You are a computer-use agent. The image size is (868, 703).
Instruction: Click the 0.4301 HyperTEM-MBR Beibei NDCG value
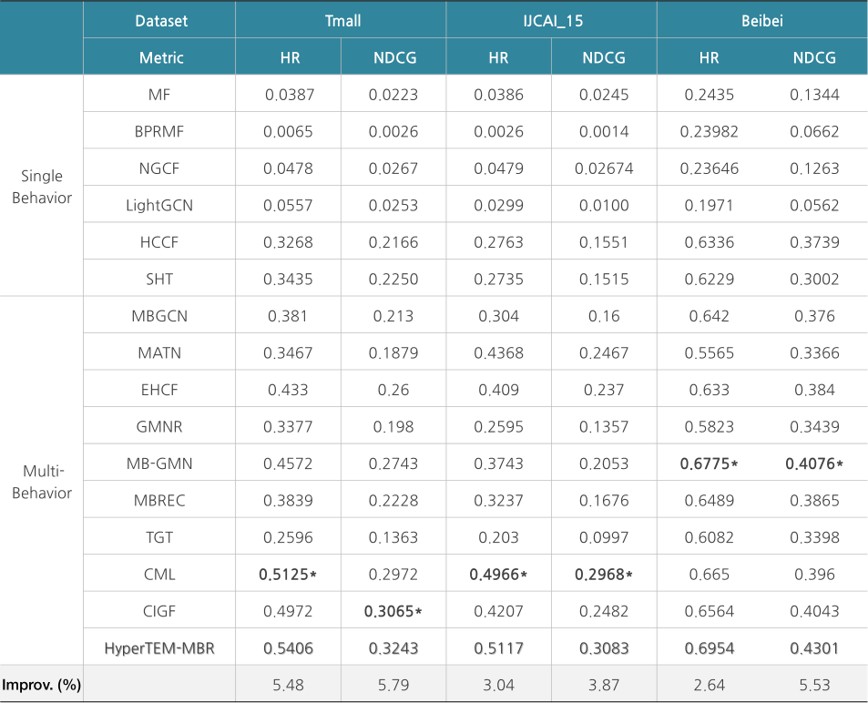(x=814, y=648)
